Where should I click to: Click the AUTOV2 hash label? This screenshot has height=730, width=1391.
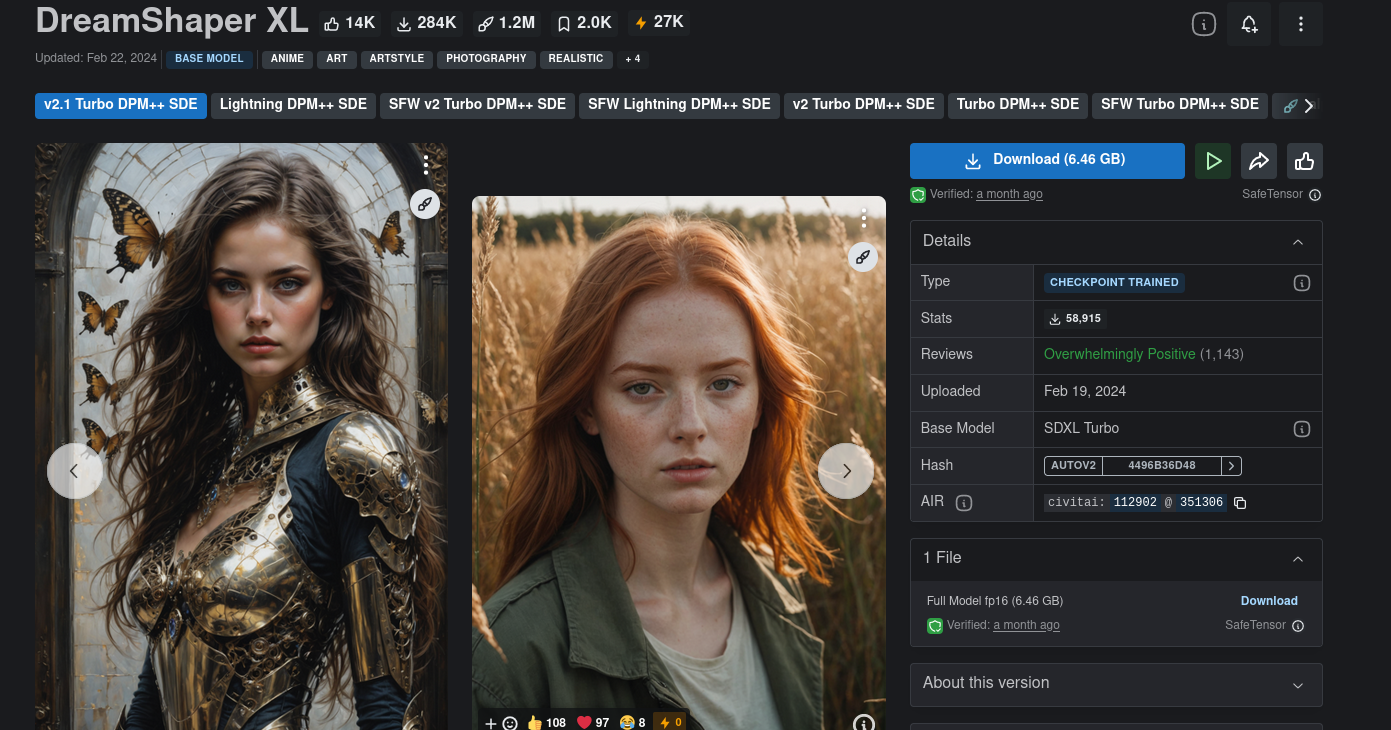point(1073,466)
